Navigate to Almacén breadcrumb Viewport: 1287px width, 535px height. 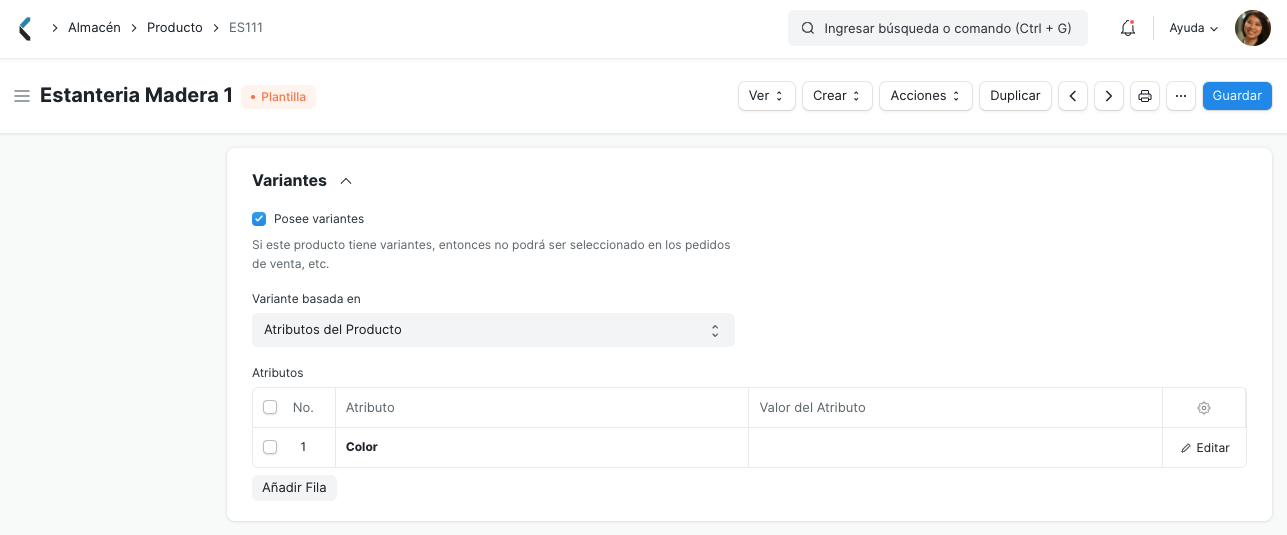tap(94, 28)
